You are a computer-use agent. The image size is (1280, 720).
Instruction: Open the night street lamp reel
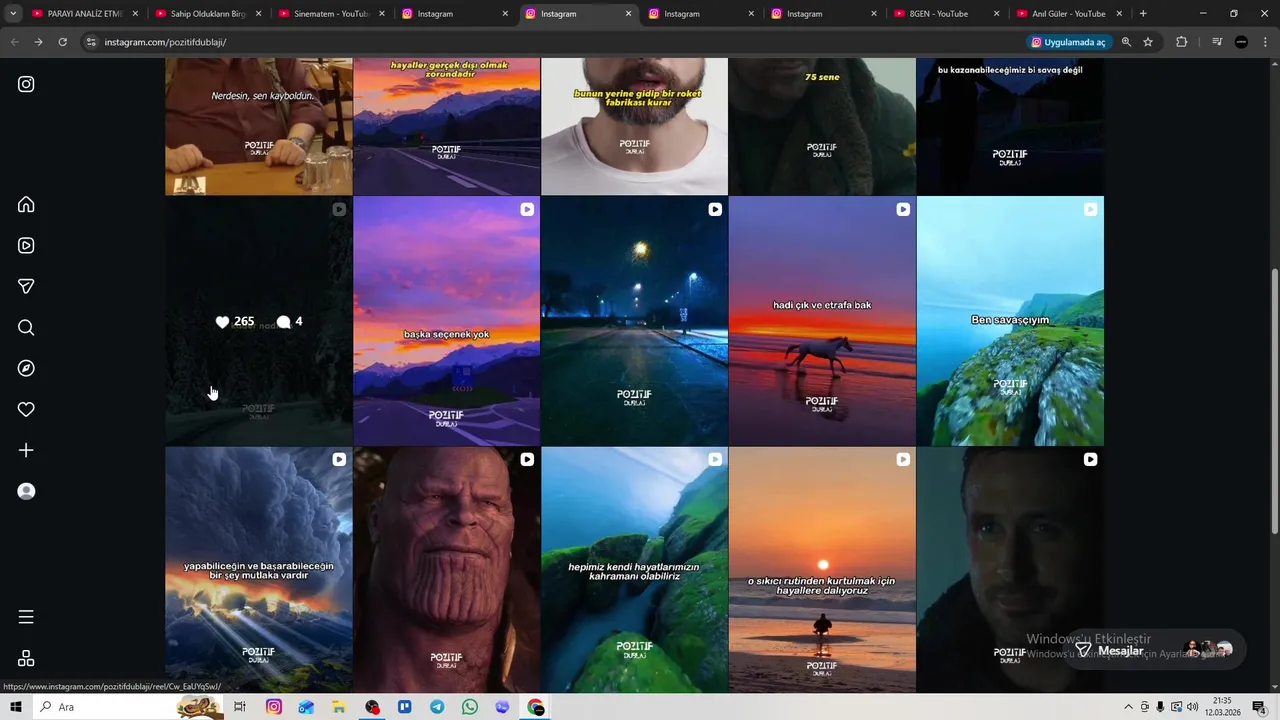coord(634,321)
